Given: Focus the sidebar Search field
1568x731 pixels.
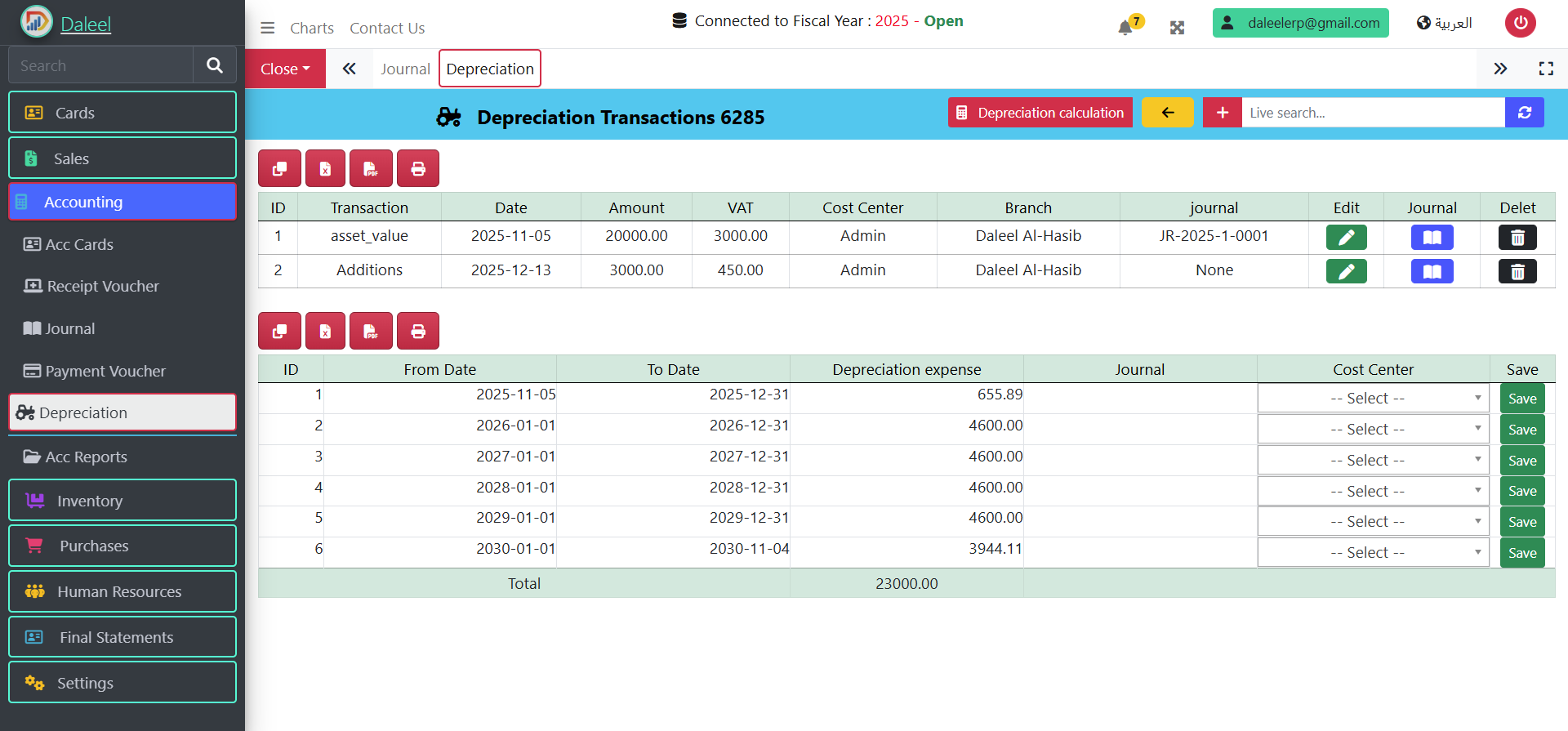Looking at the screenshot, I should point(100,65).
